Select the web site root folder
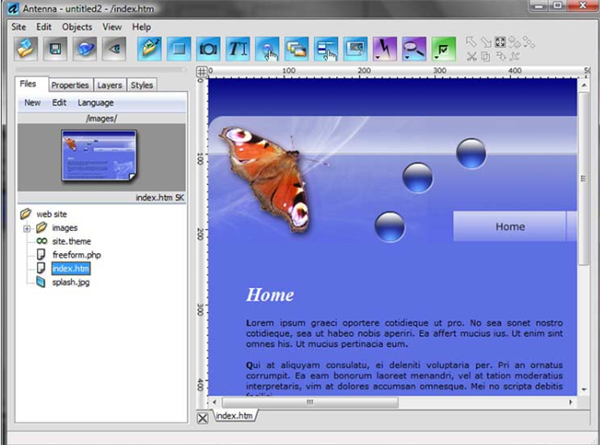Image resolution: width=600 pixels, height=445 pixels. click(51, 214)
